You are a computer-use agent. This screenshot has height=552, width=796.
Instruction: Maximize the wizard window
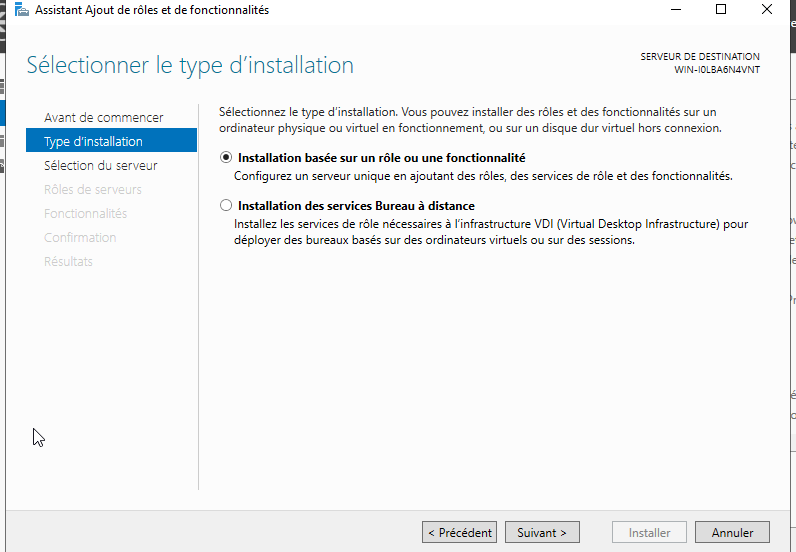point(721,10)
